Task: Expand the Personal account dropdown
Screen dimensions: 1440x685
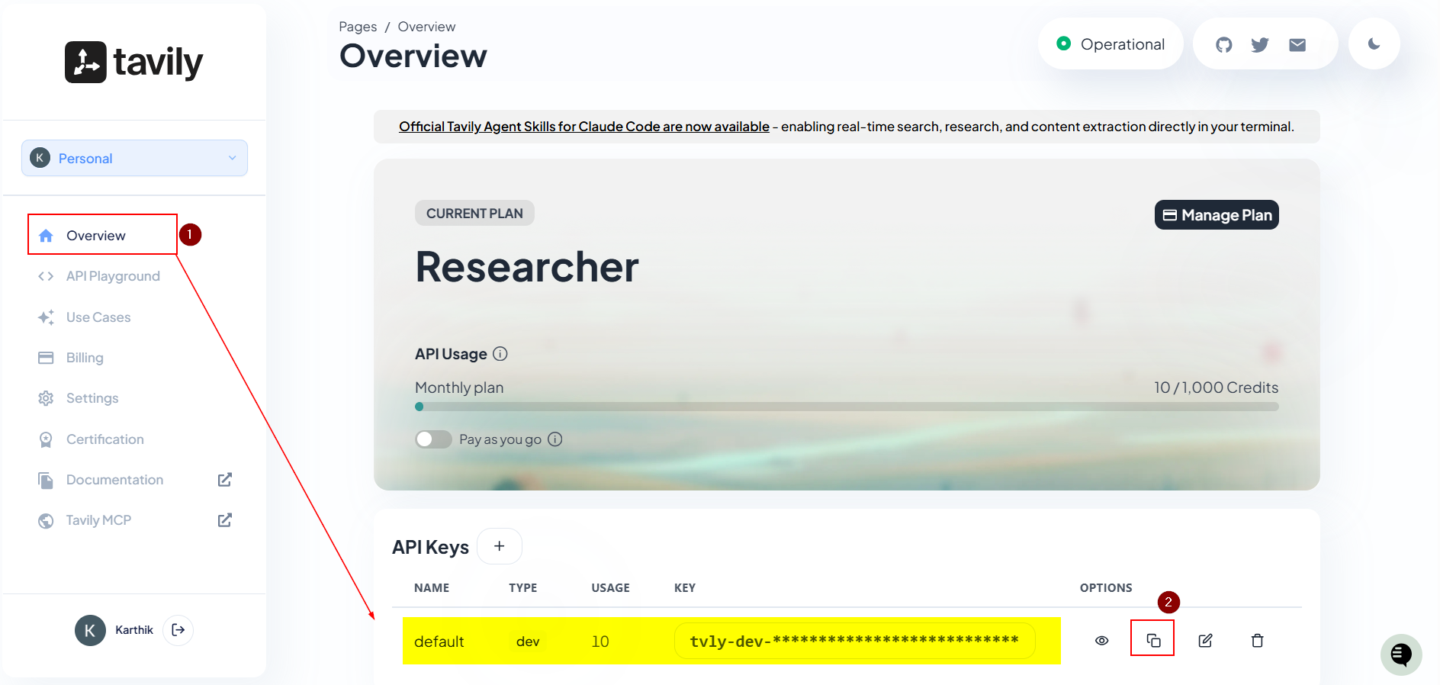Action: pos(134,158)
